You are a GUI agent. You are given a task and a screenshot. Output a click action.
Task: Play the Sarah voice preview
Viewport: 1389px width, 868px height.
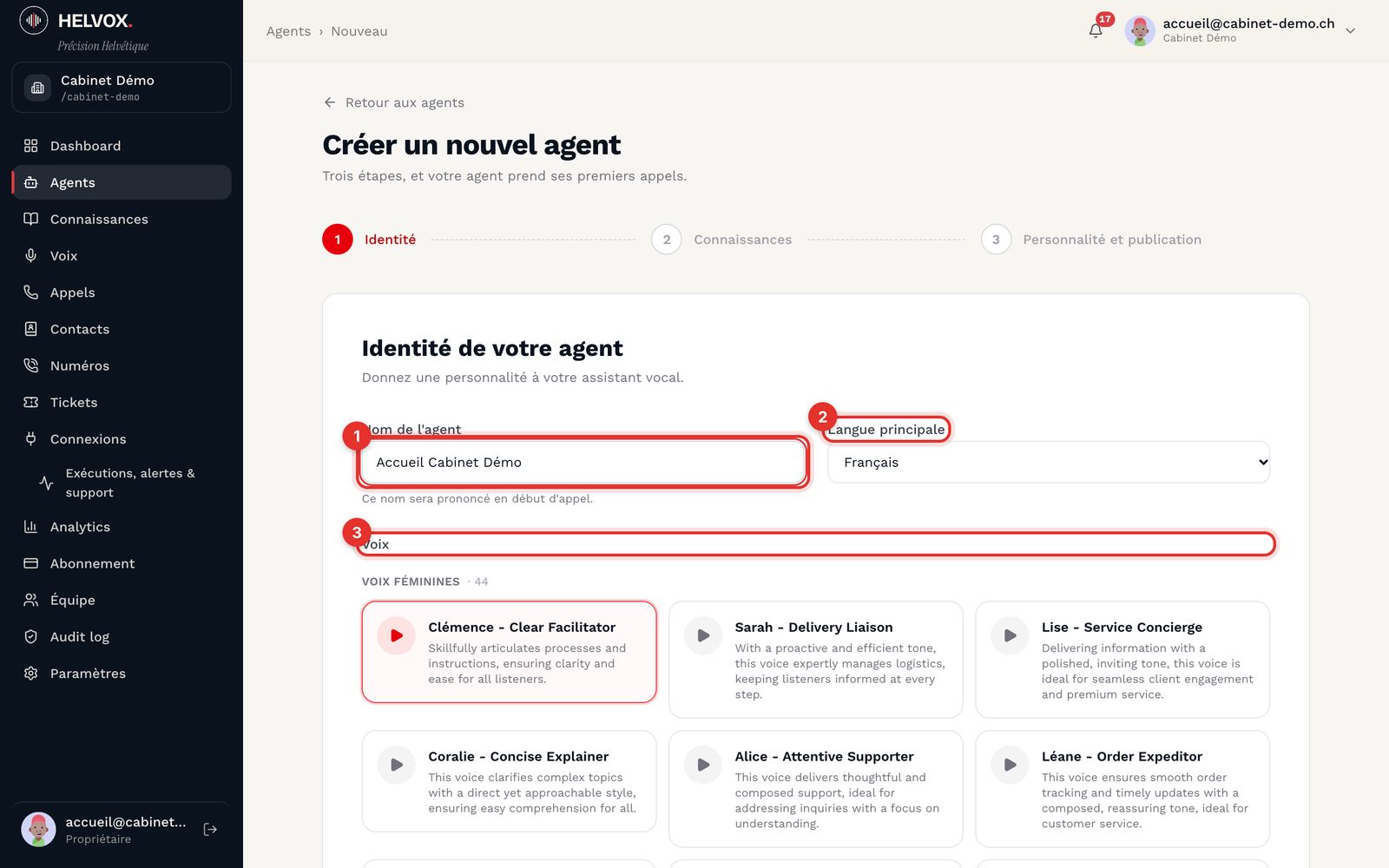point(703,635)
